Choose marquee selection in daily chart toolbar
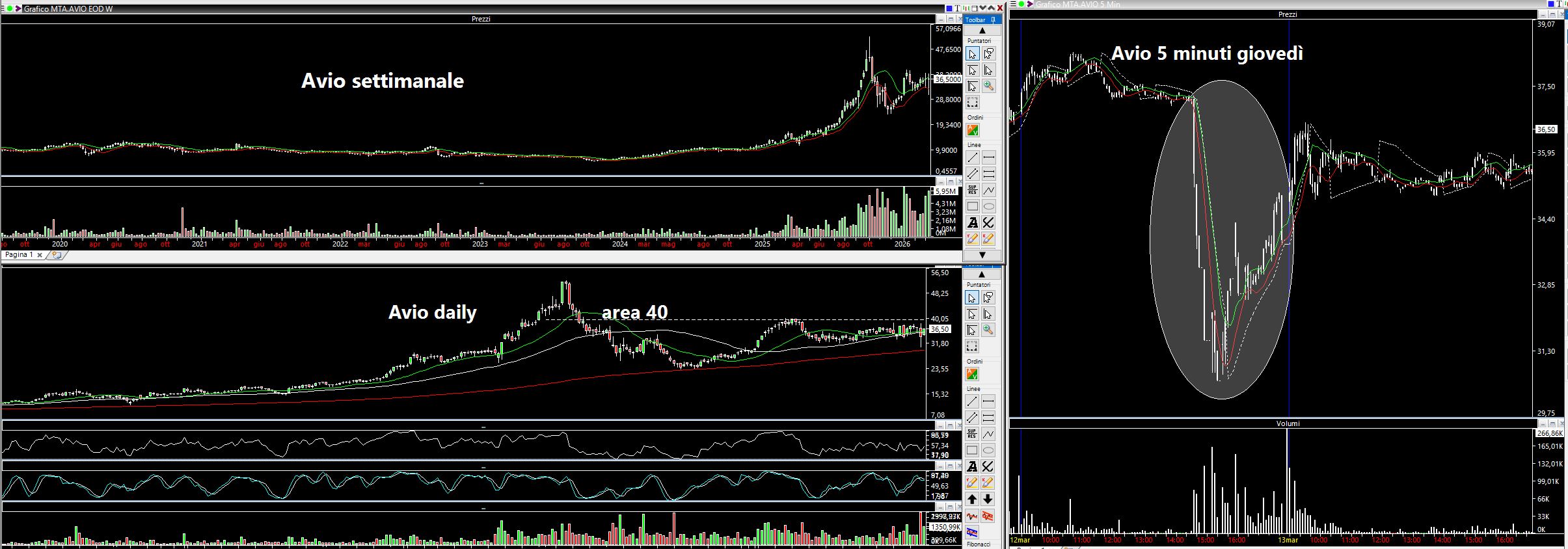The image size is (1568, 549). pos(971,346)
